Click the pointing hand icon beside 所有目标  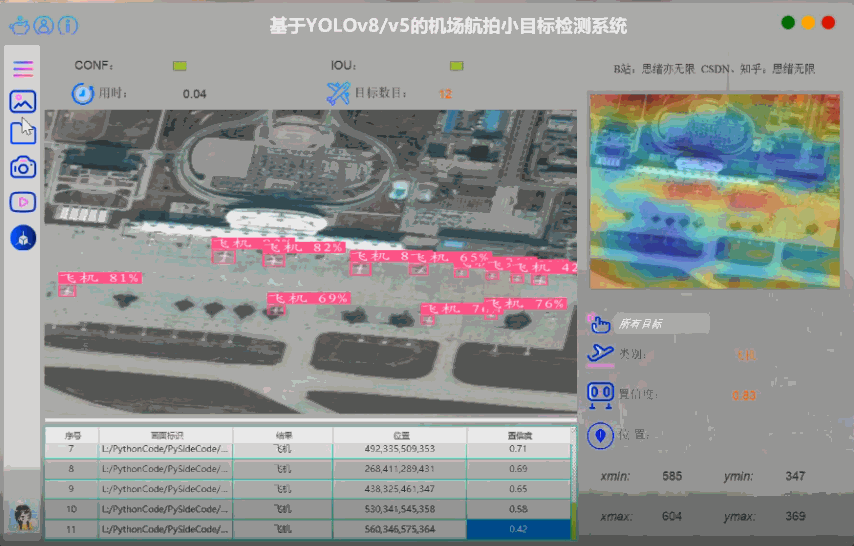[x=600, y=324]
